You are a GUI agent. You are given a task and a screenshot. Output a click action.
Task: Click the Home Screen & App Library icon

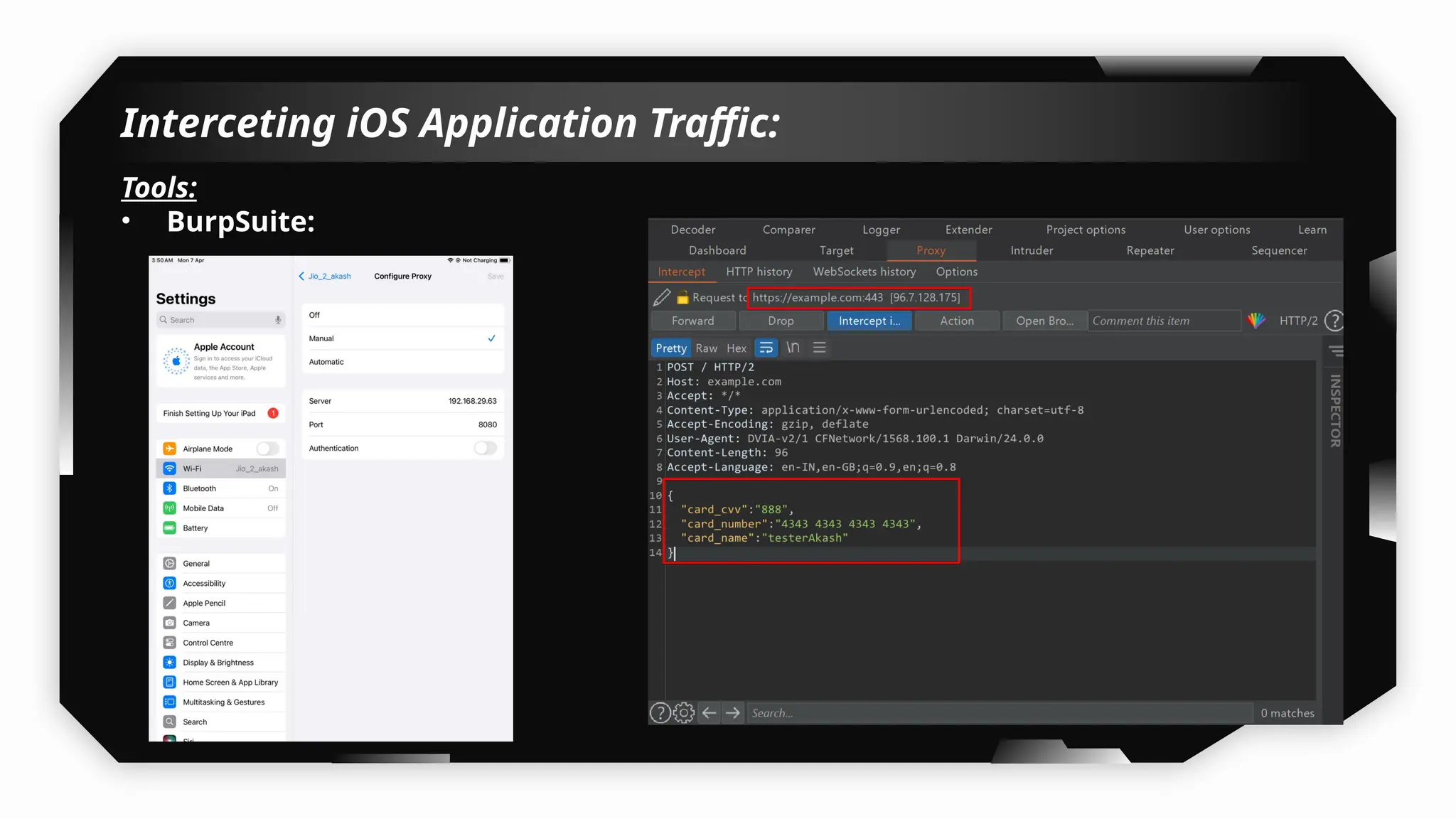(x=169, y=682)
